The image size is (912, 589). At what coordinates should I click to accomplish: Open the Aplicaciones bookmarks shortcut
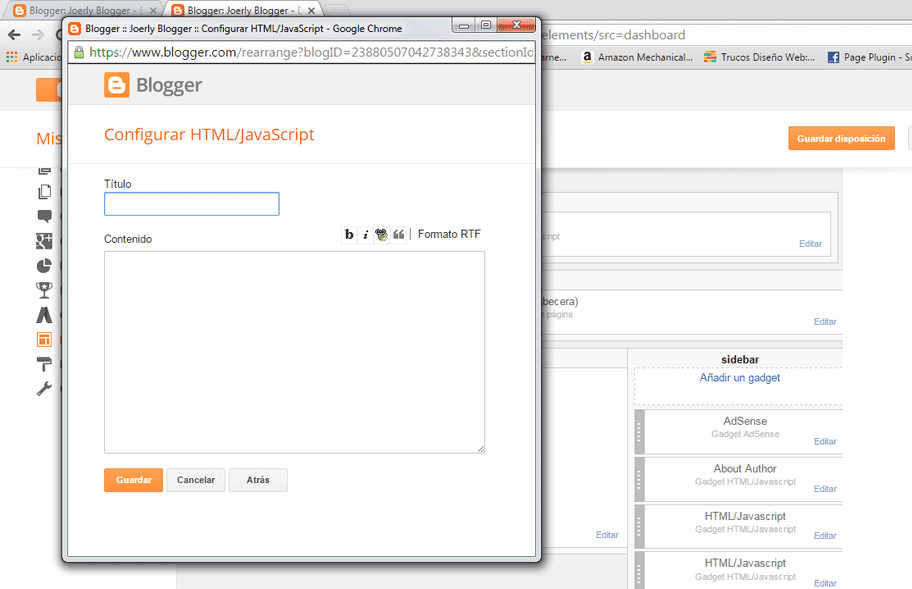33,57
